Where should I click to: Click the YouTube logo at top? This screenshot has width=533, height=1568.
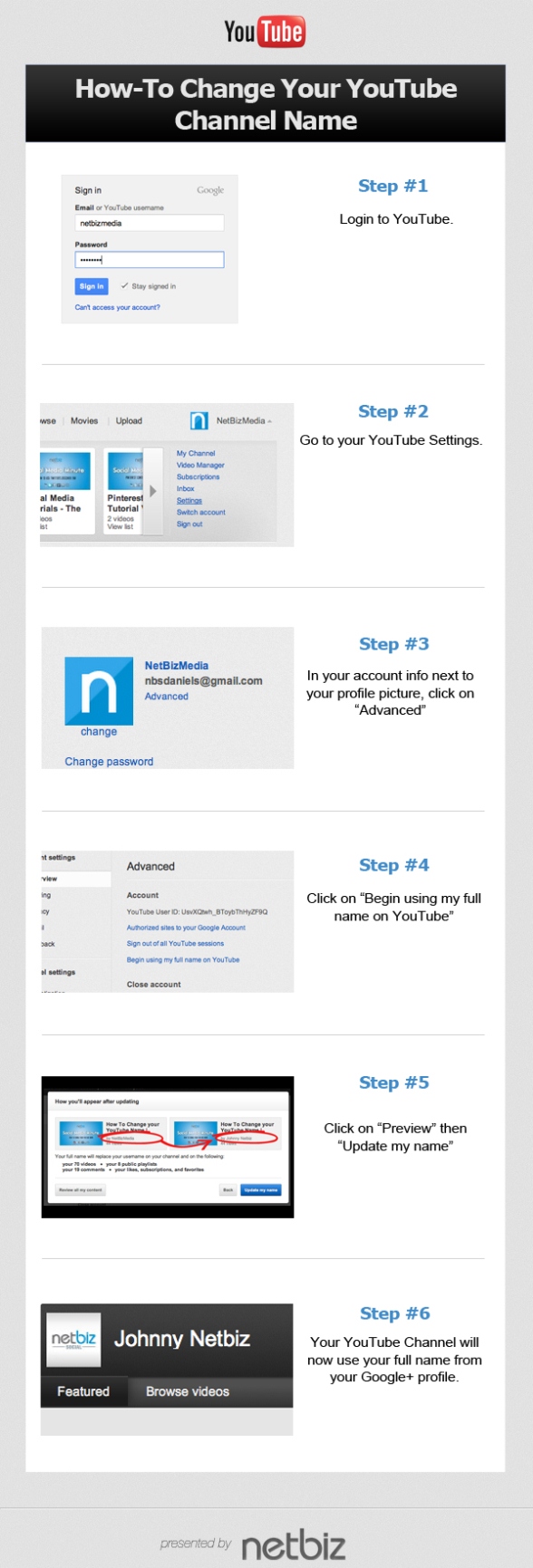pos(265,32)
